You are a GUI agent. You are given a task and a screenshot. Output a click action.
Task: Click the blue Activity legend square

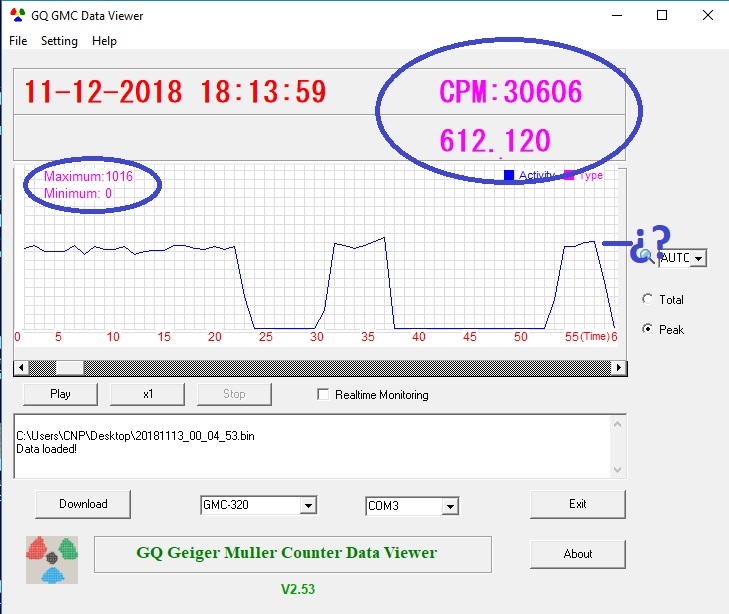pos(509,175)
